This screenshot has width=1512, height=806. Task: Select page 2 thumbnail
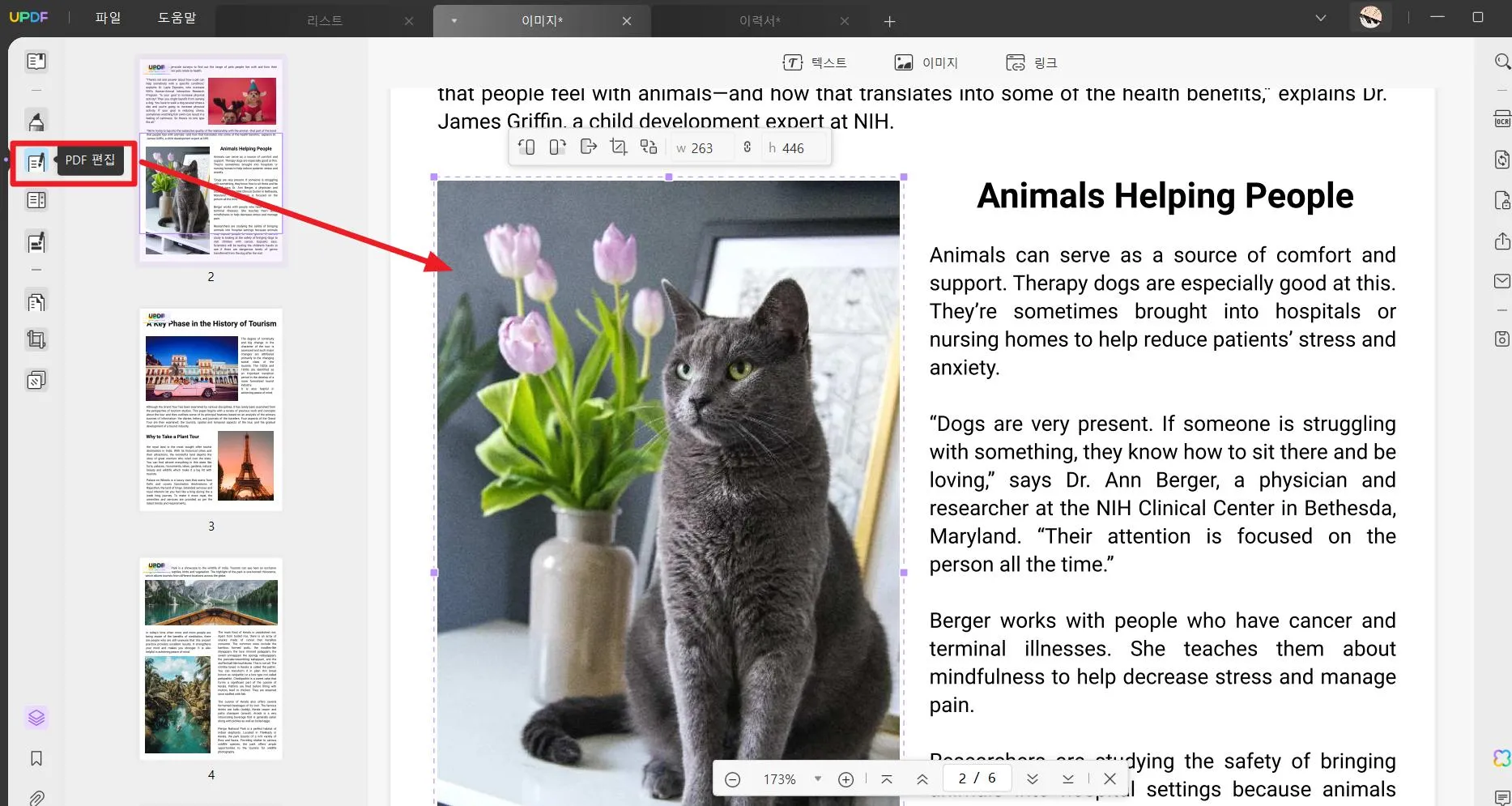(x=211, y=159)
